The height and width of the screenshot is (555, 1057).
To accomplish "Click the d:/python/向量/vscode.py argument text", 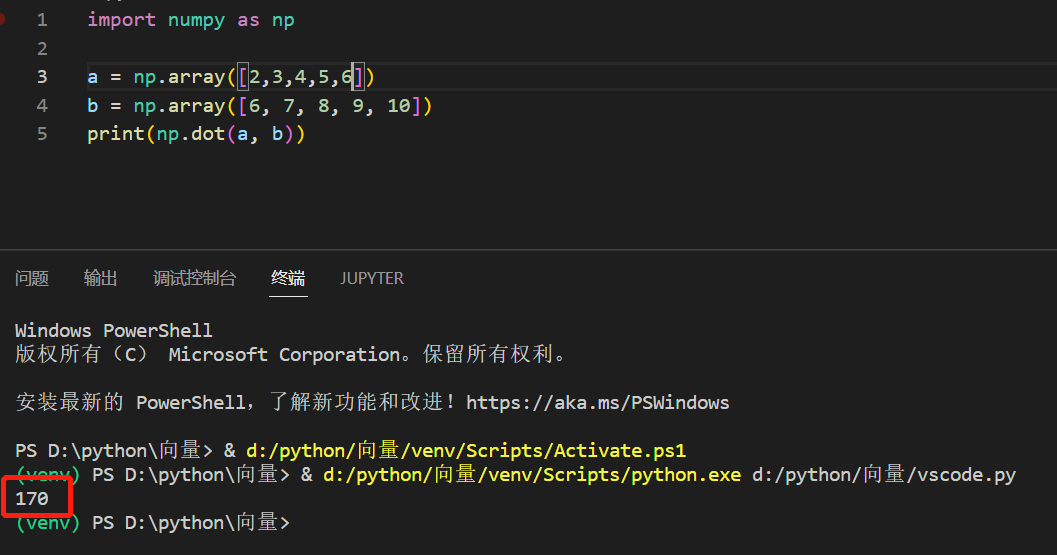I will click(884, 475).
